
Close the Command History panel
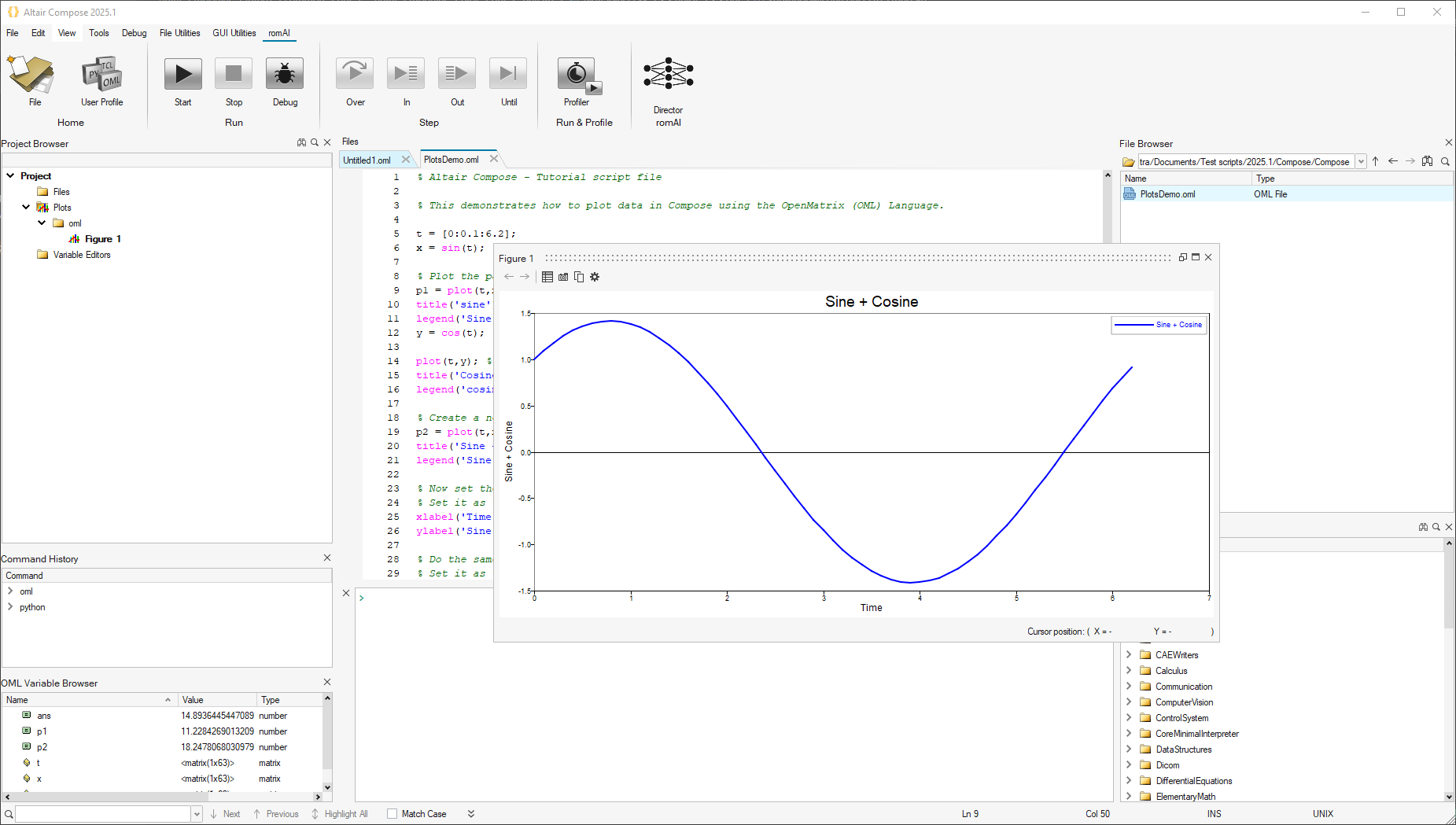click(327, 558)
